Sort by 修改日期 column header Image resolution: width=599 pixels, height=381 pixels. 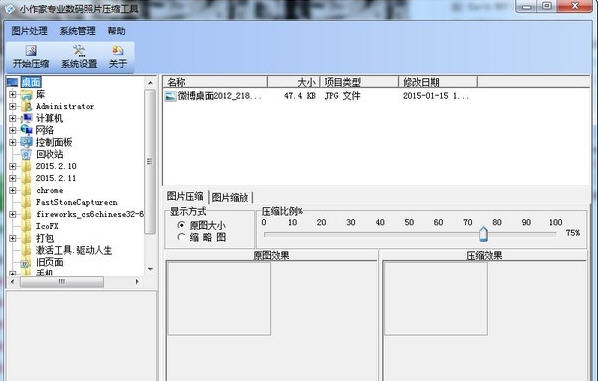(438, 82)
